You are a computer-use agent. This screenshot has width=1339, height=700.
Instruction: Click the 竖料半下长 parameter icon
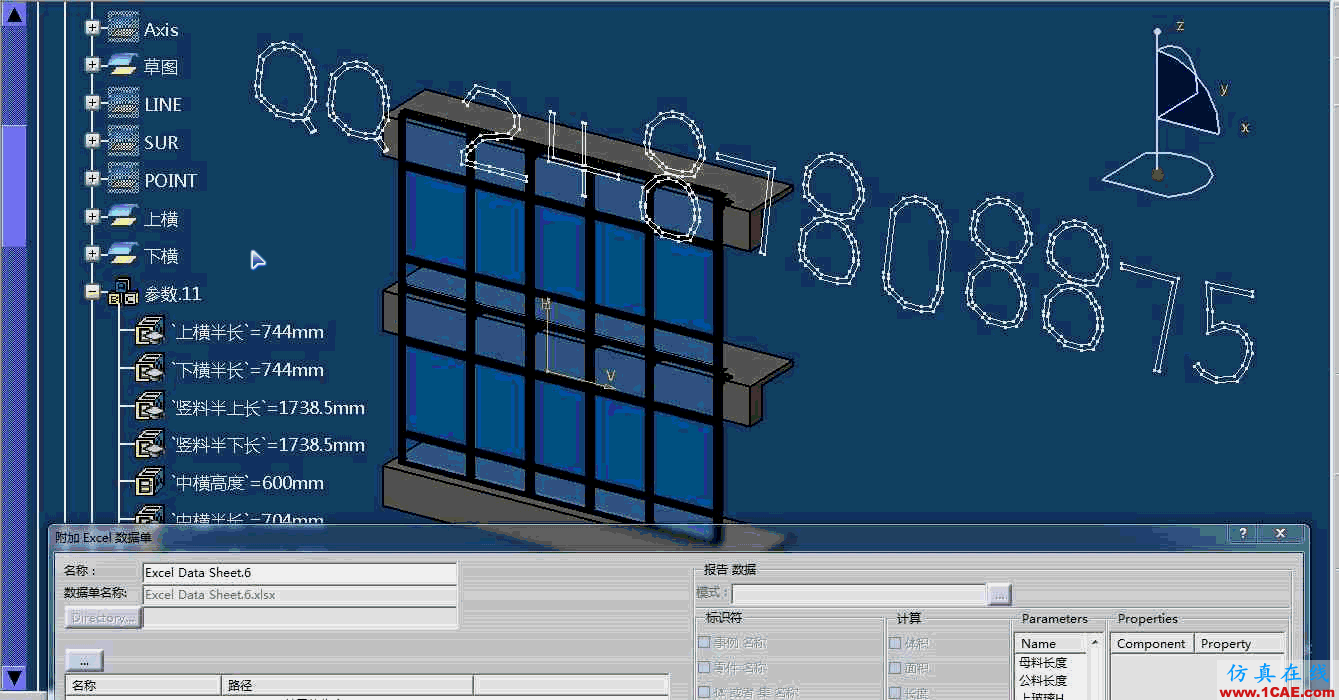coord(150,444)
